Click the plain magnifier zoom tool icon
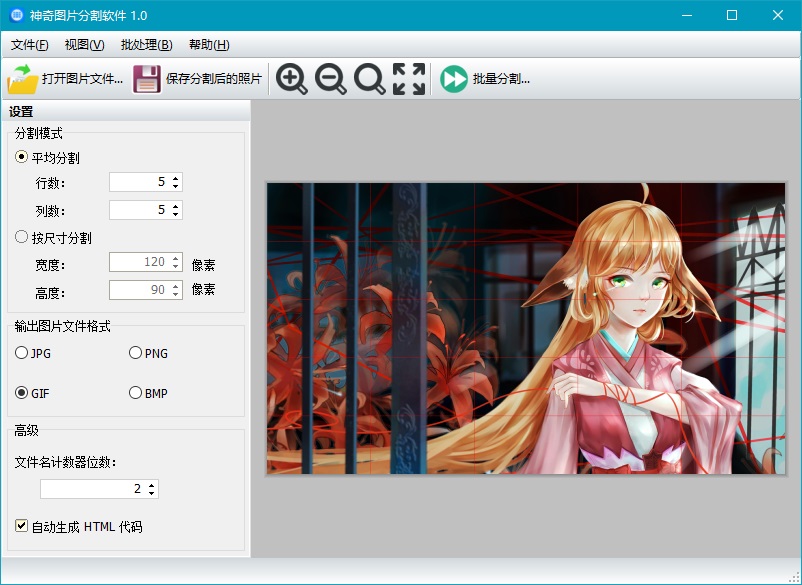The image size is (802, 585). (369, 79)
